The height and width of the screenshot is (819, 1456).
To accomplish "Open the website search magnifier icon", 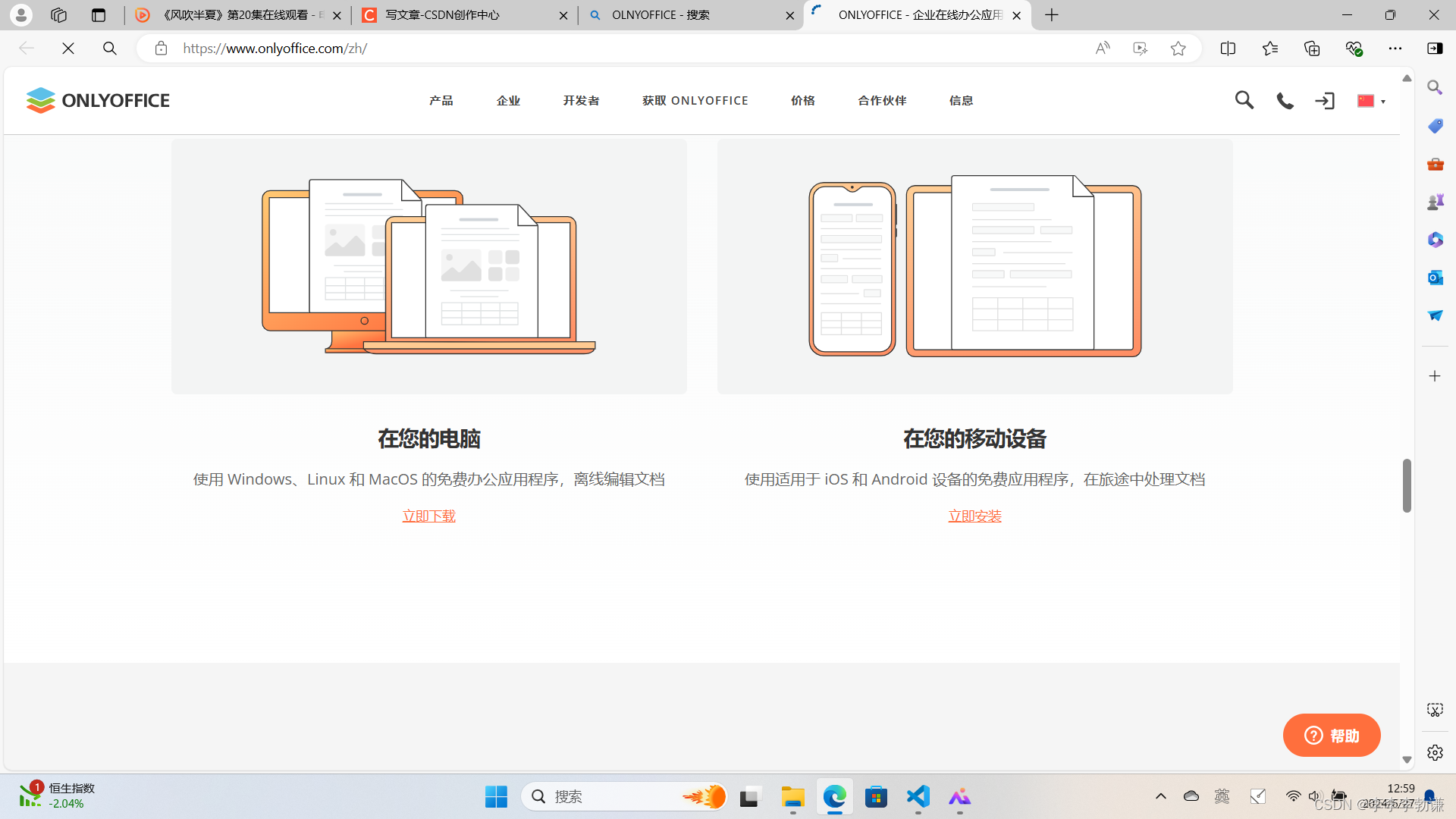I will point(1244,100).
